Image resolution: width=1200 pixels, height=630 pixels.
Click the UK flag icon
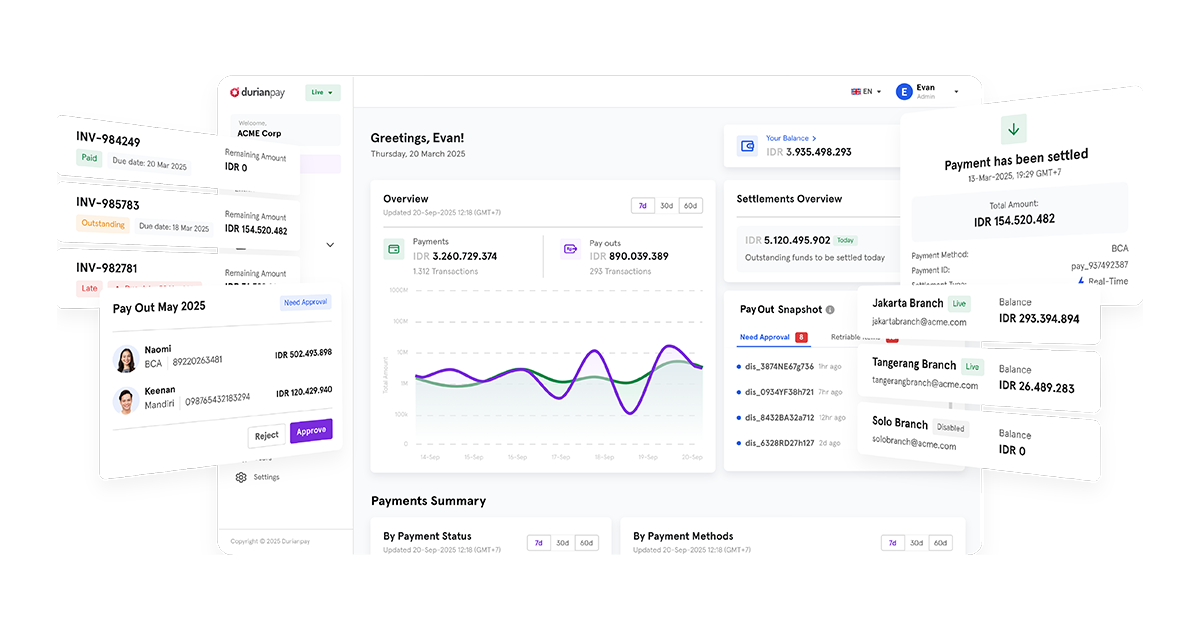[x=856, y=91]
